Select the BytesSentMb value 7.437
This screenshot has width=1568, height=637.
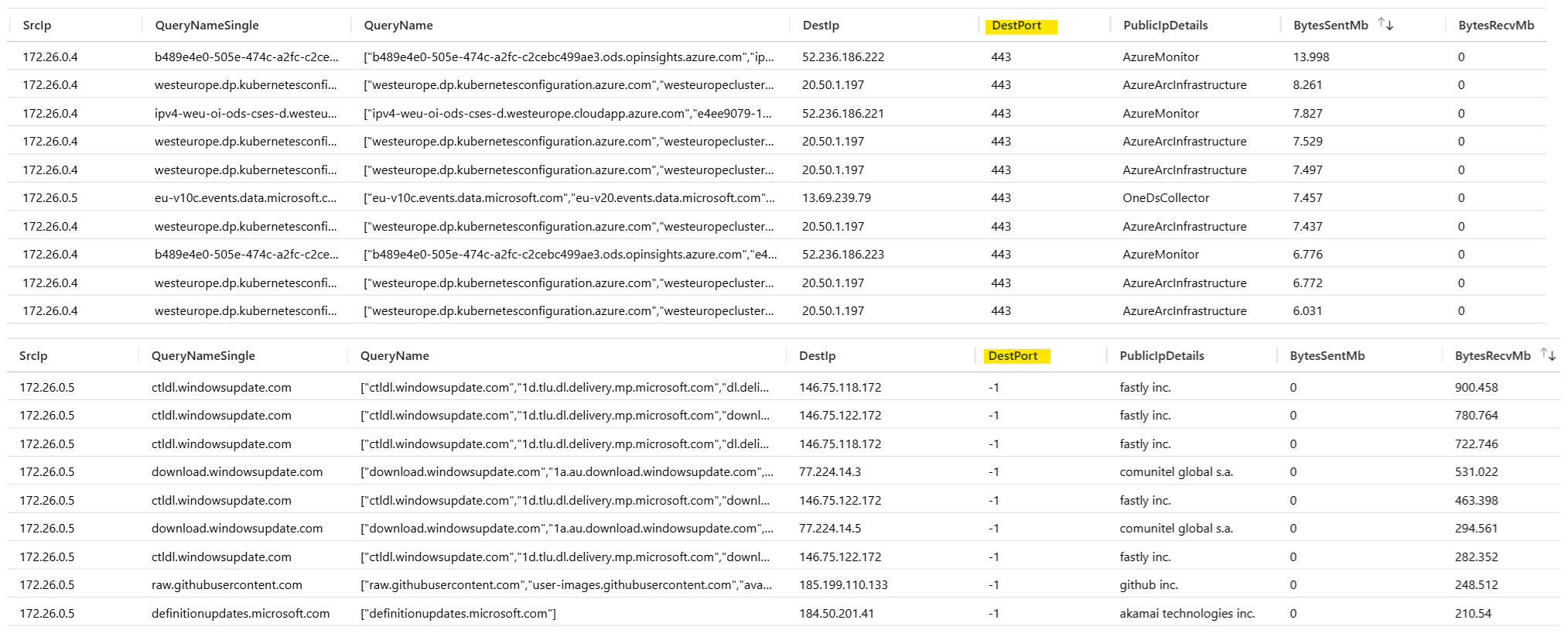(x=1307, y=227)
